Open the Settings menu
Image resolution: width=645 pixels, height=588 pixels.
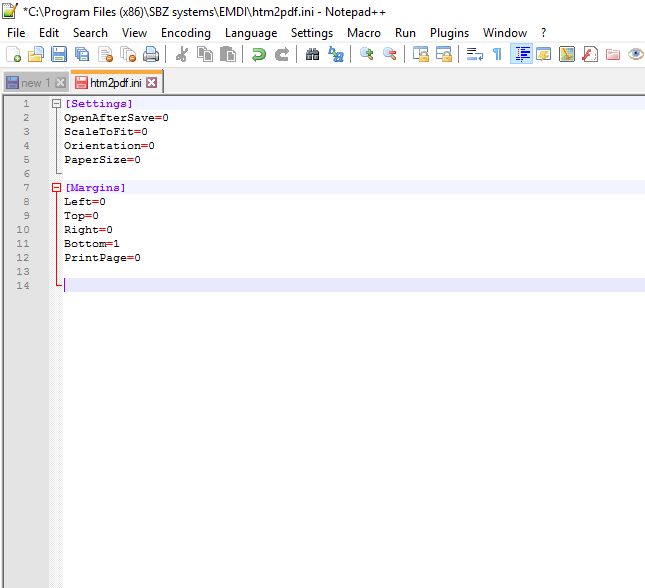(x=312, y=33)
